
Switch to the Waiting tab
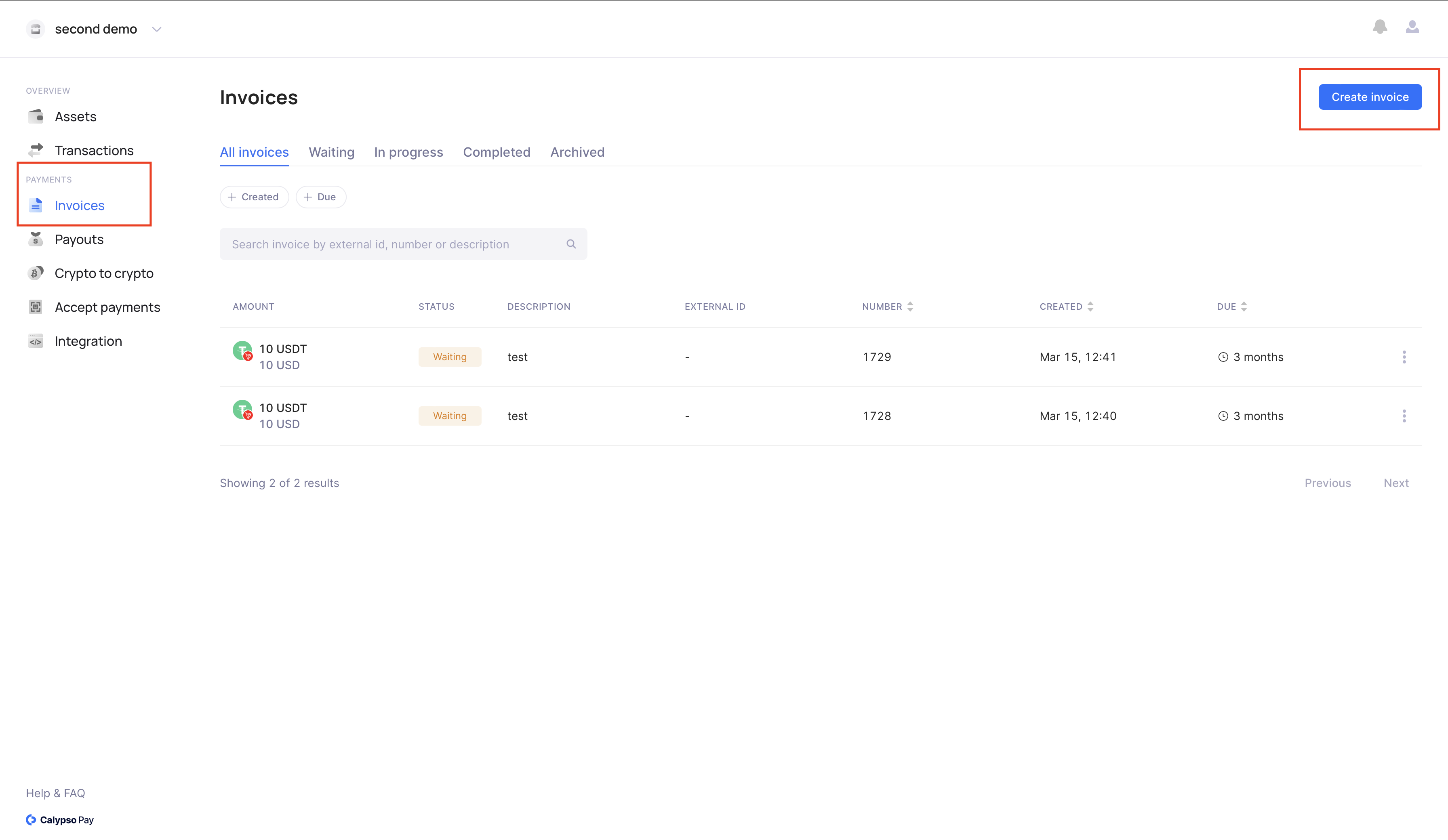331,152
